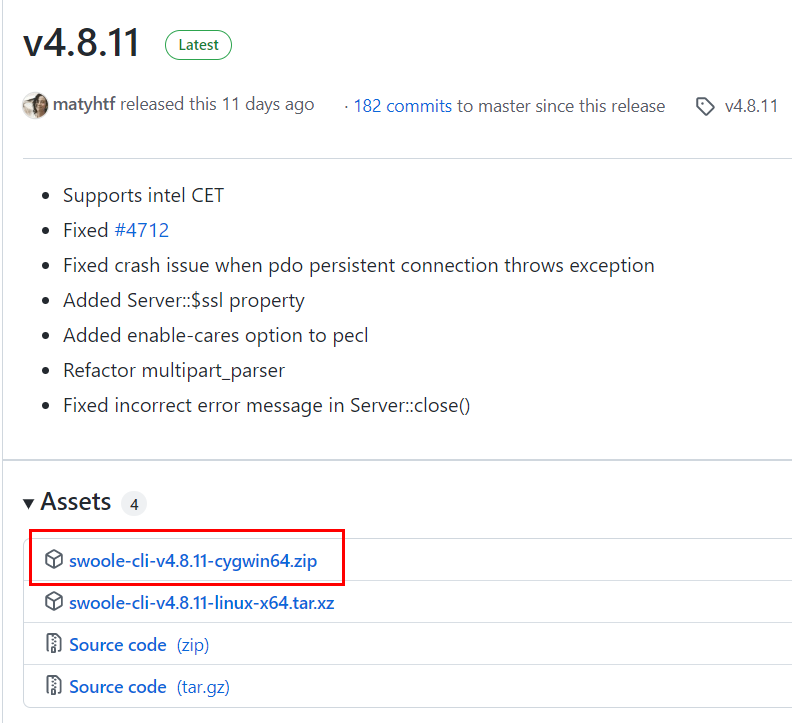Image resolution: width=792 pixels, height=723 pixels.
Task: Open matyhtf's user profile link
Action: 86,105
